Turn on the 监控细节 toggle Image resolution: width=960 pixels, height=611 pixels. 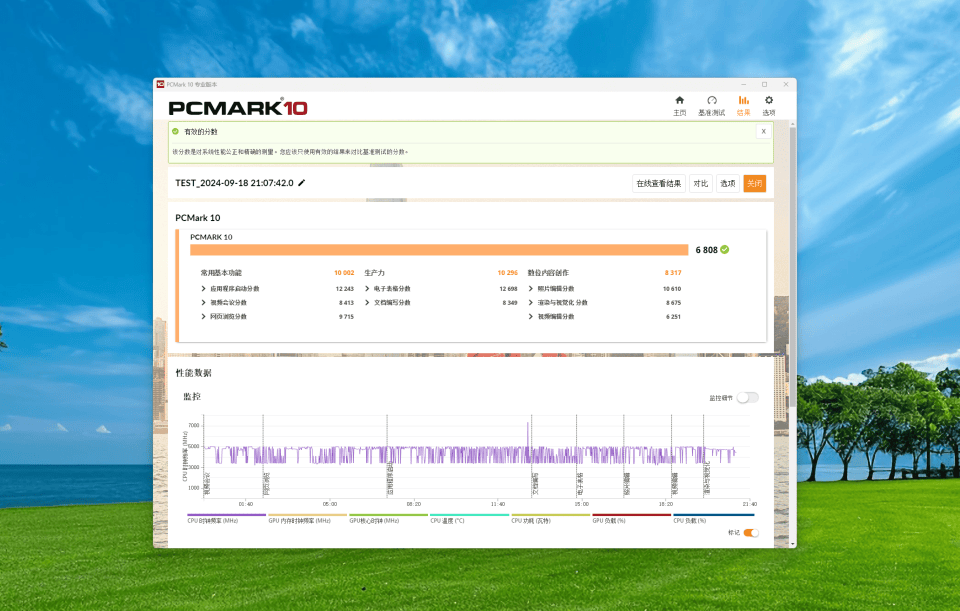click(748, 398)
